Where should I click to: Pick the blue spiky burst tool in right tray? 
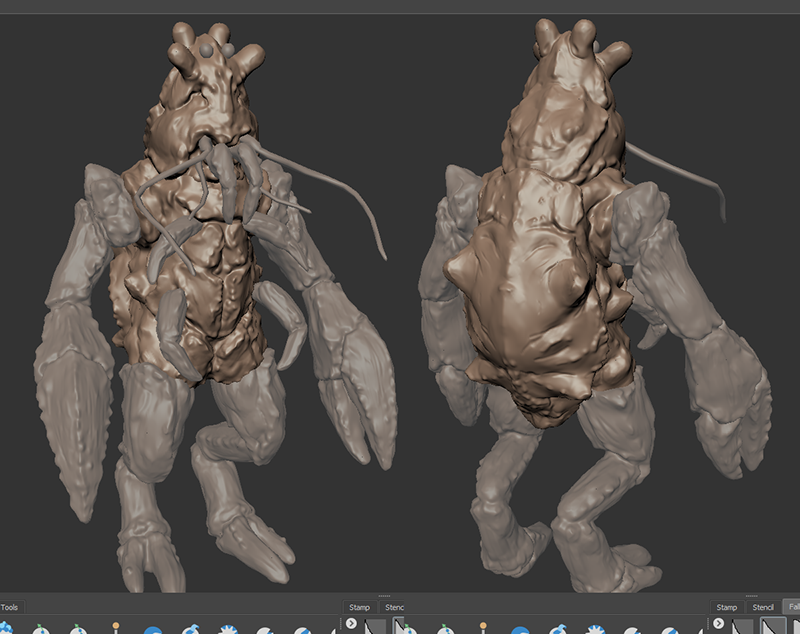point(594,630)
